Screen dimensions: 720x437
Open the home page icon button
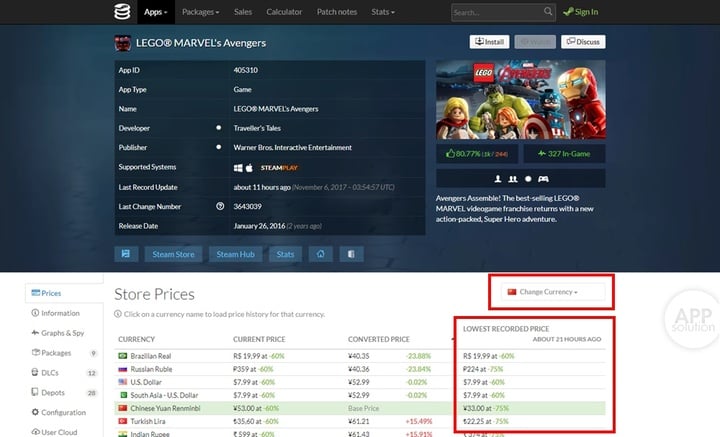(321, 254)
